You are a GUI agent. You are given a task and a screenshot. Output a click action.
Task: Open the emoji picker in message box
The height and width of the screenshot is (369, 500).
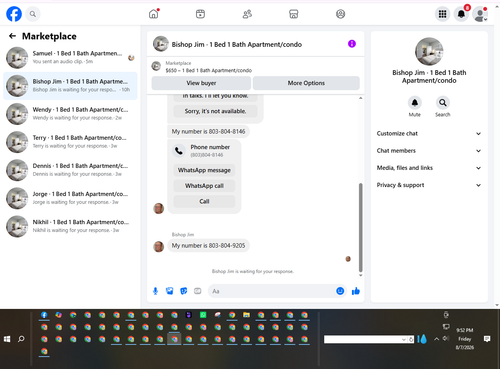tap(340, 291)
